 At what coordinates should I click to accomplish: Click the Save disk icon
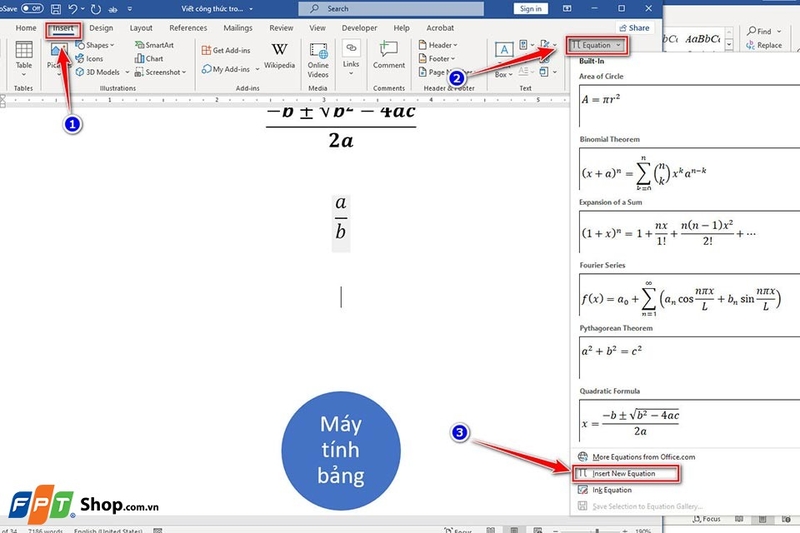click(56, 9)
